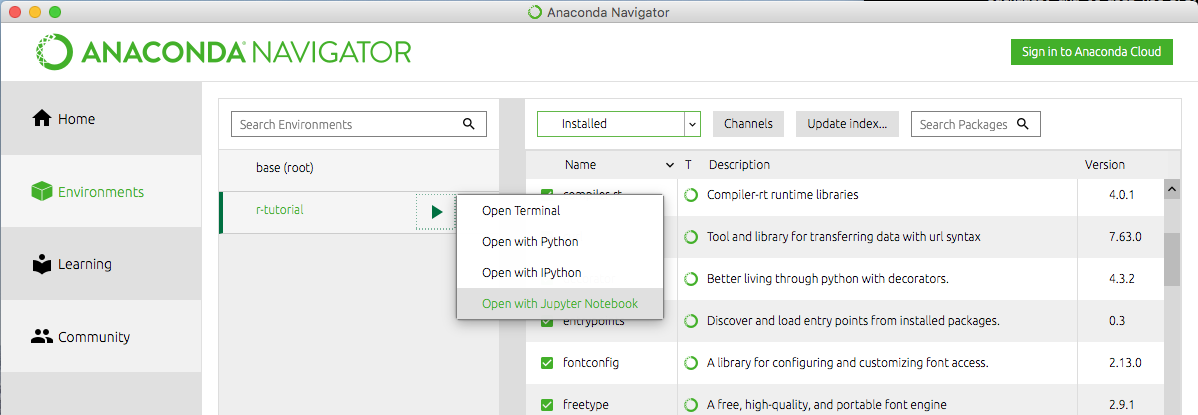Image resolution: width=1198 pixels, height=415 pixels.
Task: Click the Home house icon
Action: 41,118
